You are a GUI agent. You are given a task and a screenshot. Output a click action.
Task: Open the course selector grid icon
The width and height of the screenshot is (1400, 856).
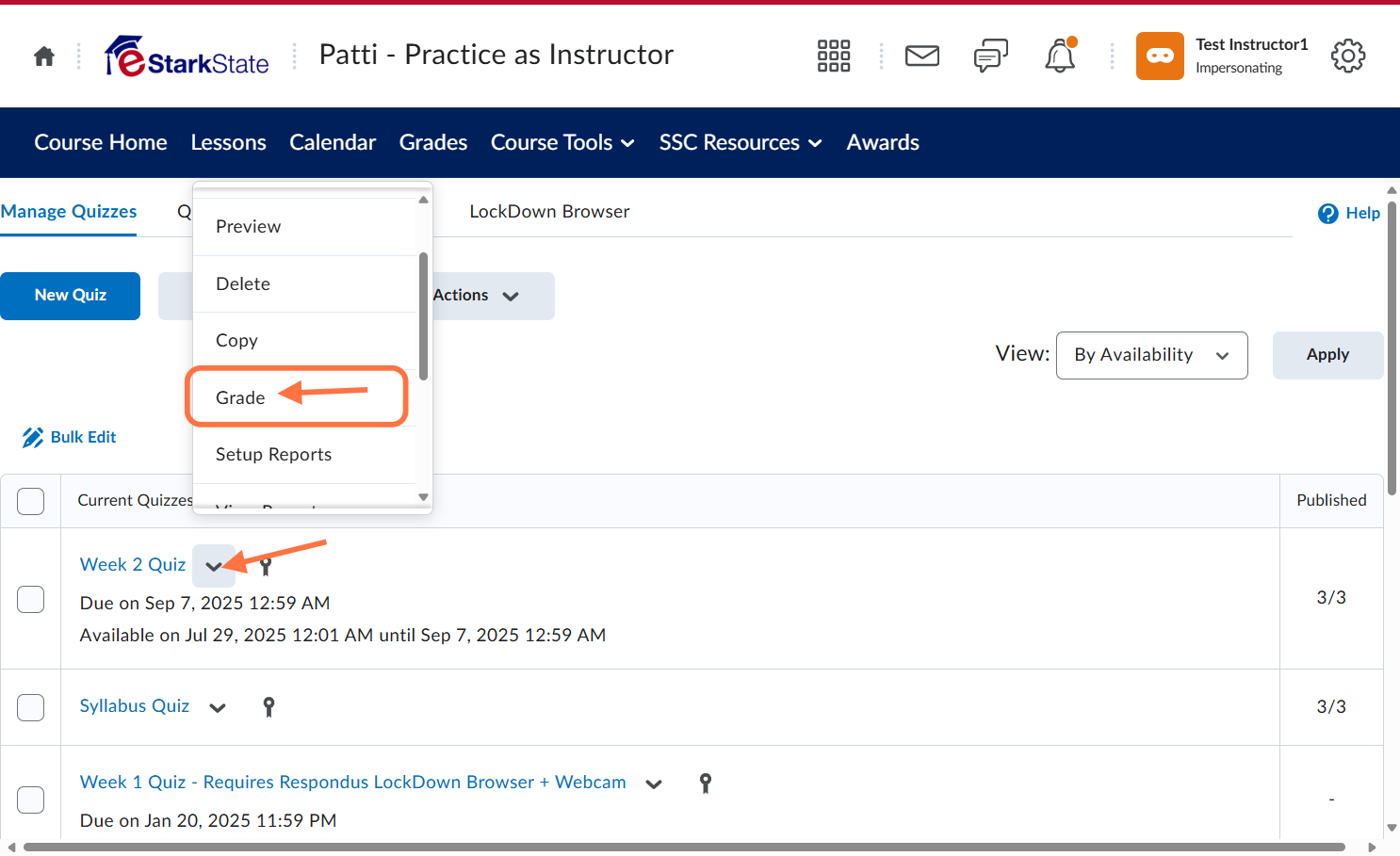834,57
